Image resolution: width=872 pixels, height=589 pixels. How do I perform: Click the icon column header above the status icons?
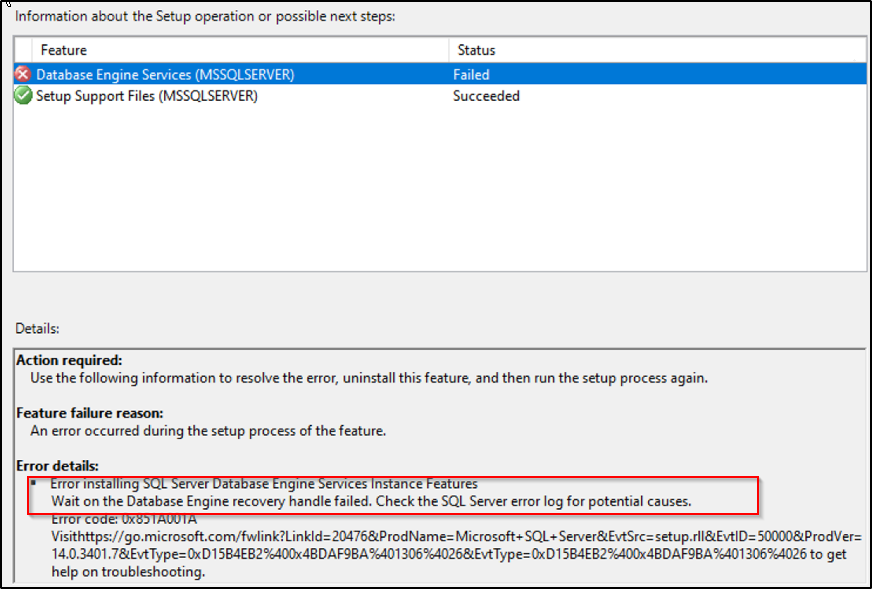[x=24, y=49]
